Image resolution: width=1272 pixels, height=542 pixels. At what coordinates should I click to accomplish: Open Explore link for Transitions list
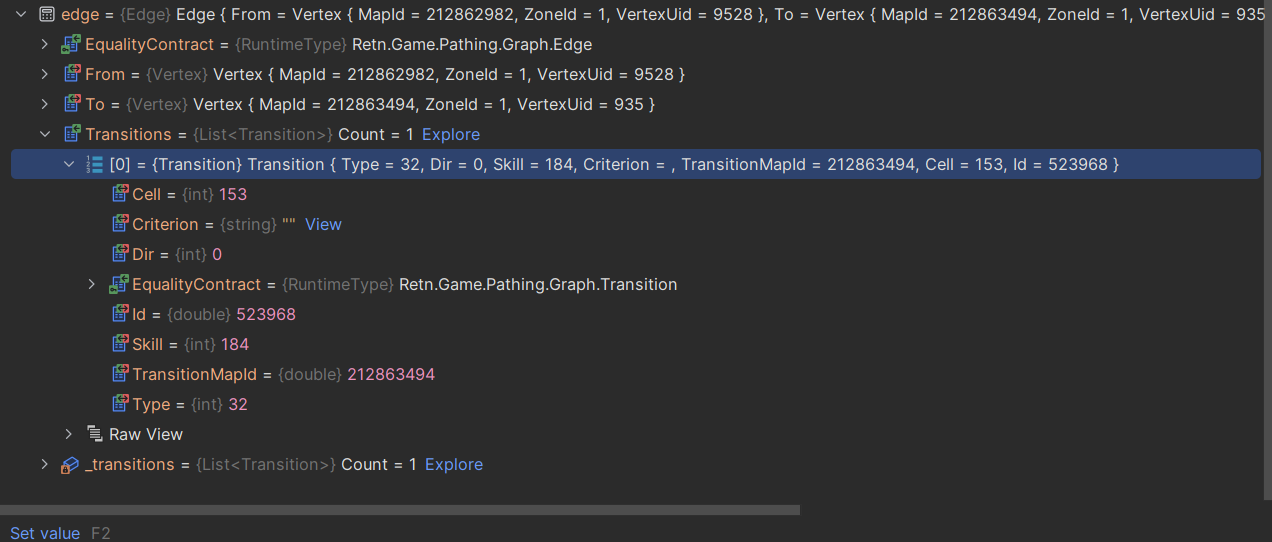tap(450, 134)
